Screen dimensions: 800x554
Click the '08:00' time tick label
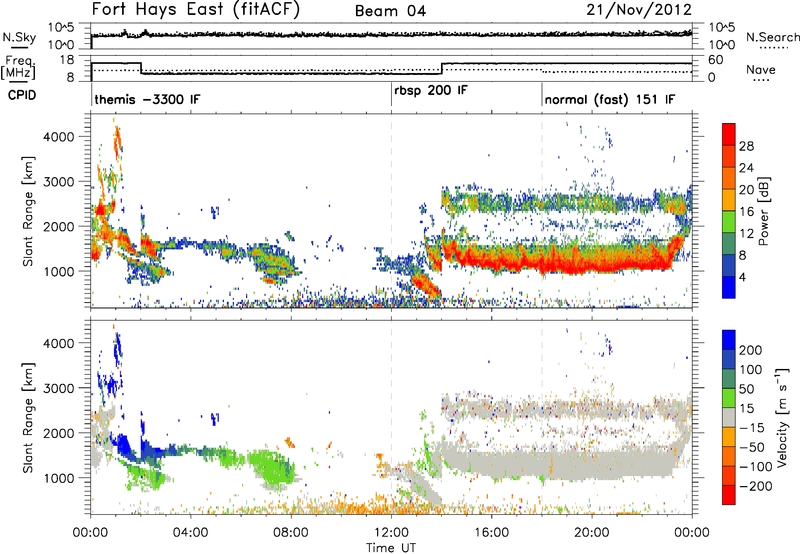(291, 533)
